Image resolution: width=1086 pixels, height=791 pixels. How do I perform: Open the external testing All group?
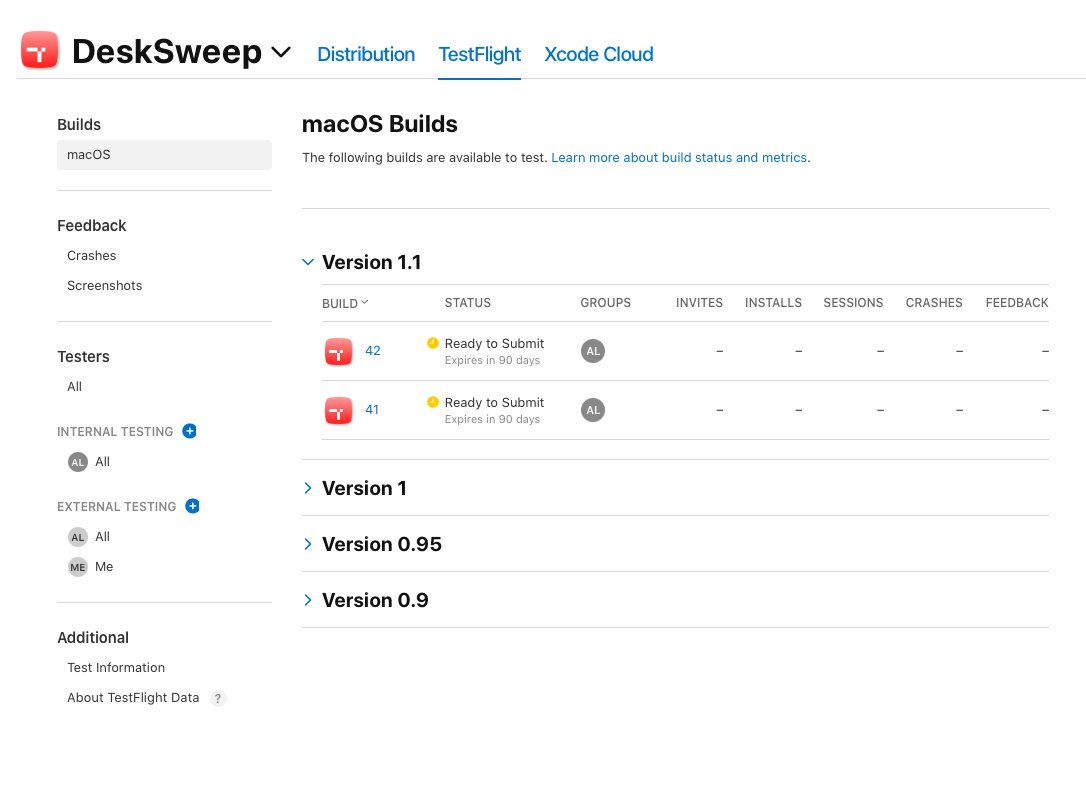[103, 536]
